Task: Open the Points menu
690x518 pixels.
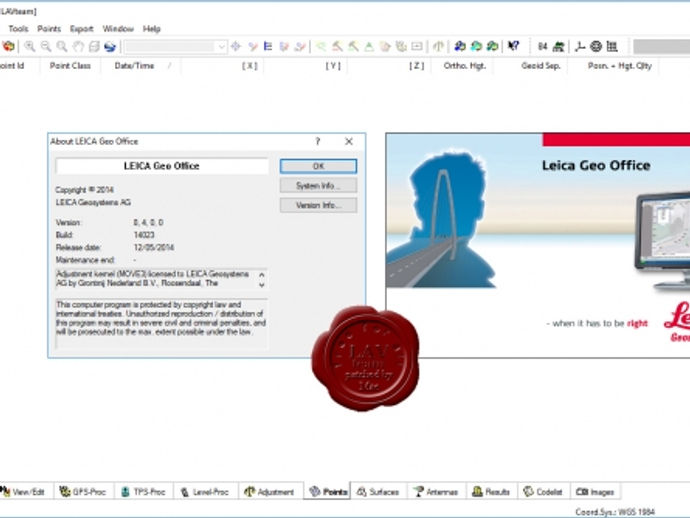Action: [49, 29]
